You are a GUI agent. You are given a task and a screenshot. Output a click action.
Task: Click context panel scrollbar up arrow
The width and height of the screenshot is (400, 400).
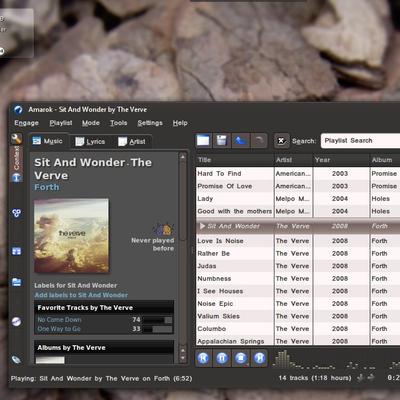(x=183, y=157)
